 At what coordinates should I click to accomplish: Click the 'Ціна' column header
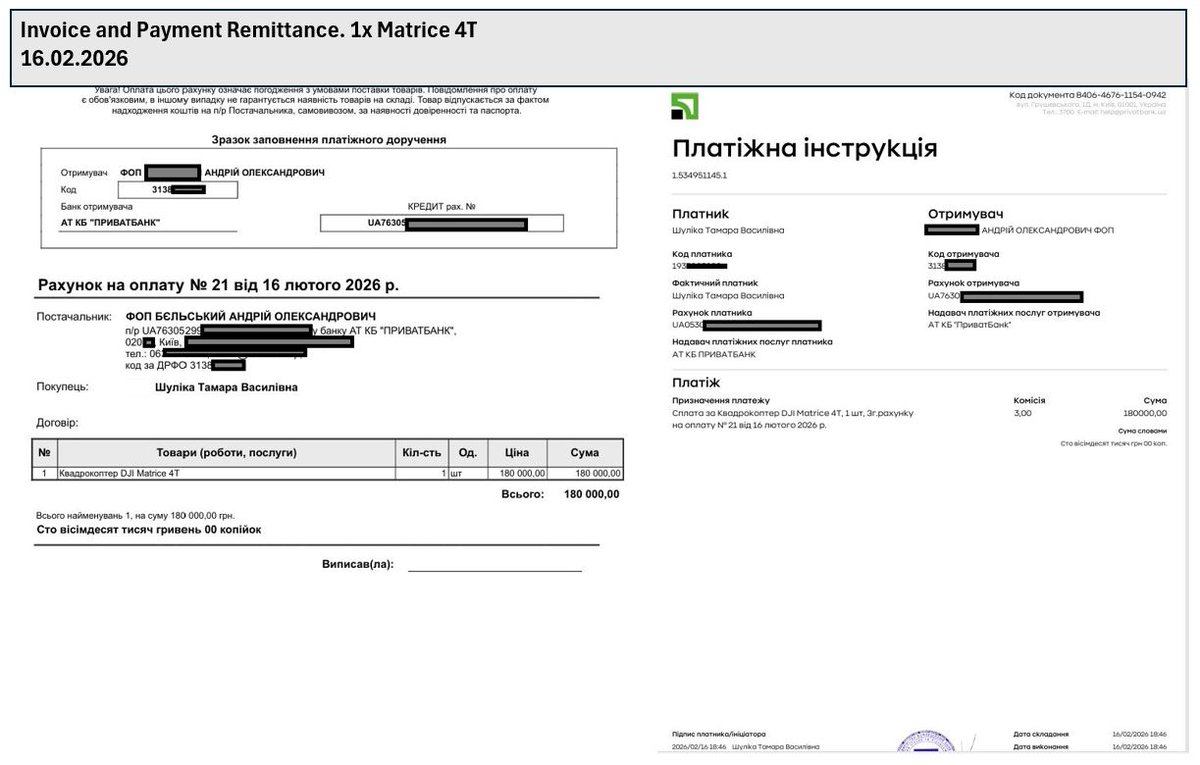coord(517,453)
